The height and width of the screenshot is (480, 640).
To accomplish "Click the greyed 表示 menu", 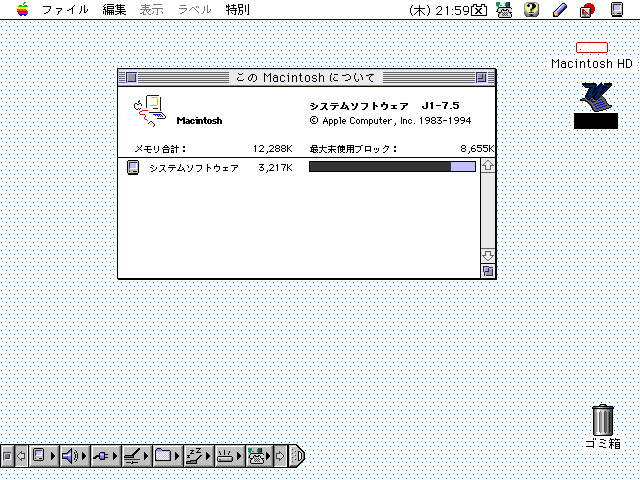I will click(x=151, y=9).
